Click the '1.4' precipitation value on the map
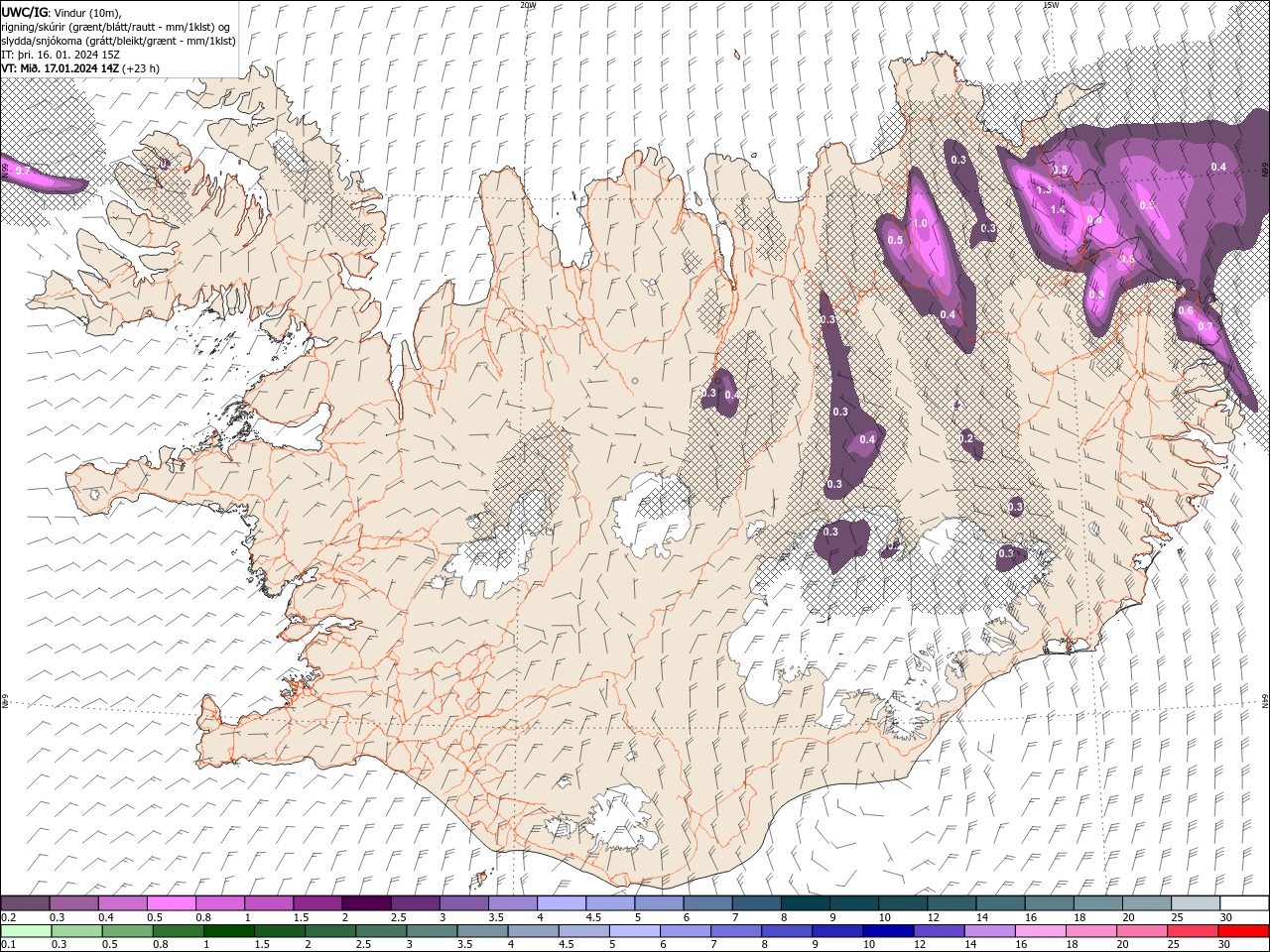Image resolution: width=1270 pixels, height=952 pixels. [1057, 209]
